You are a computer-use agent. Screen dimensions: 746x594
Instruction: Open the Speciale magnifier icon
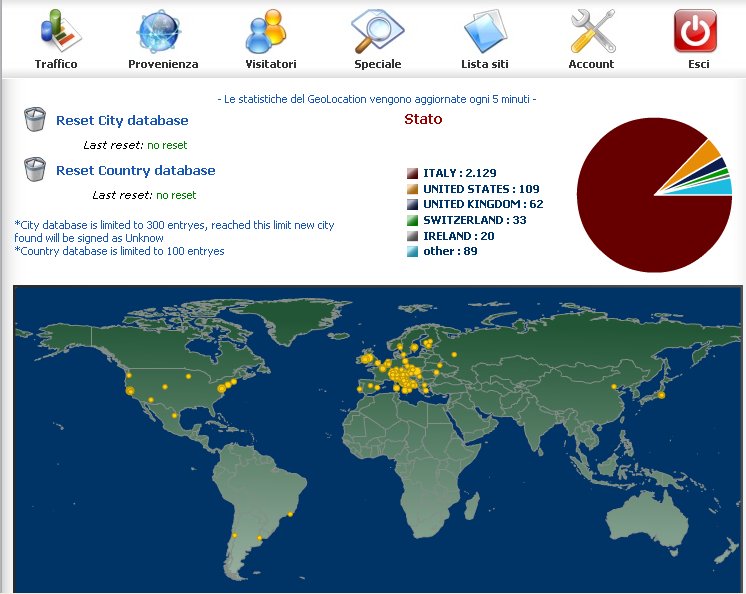click(x=377, y=31)
